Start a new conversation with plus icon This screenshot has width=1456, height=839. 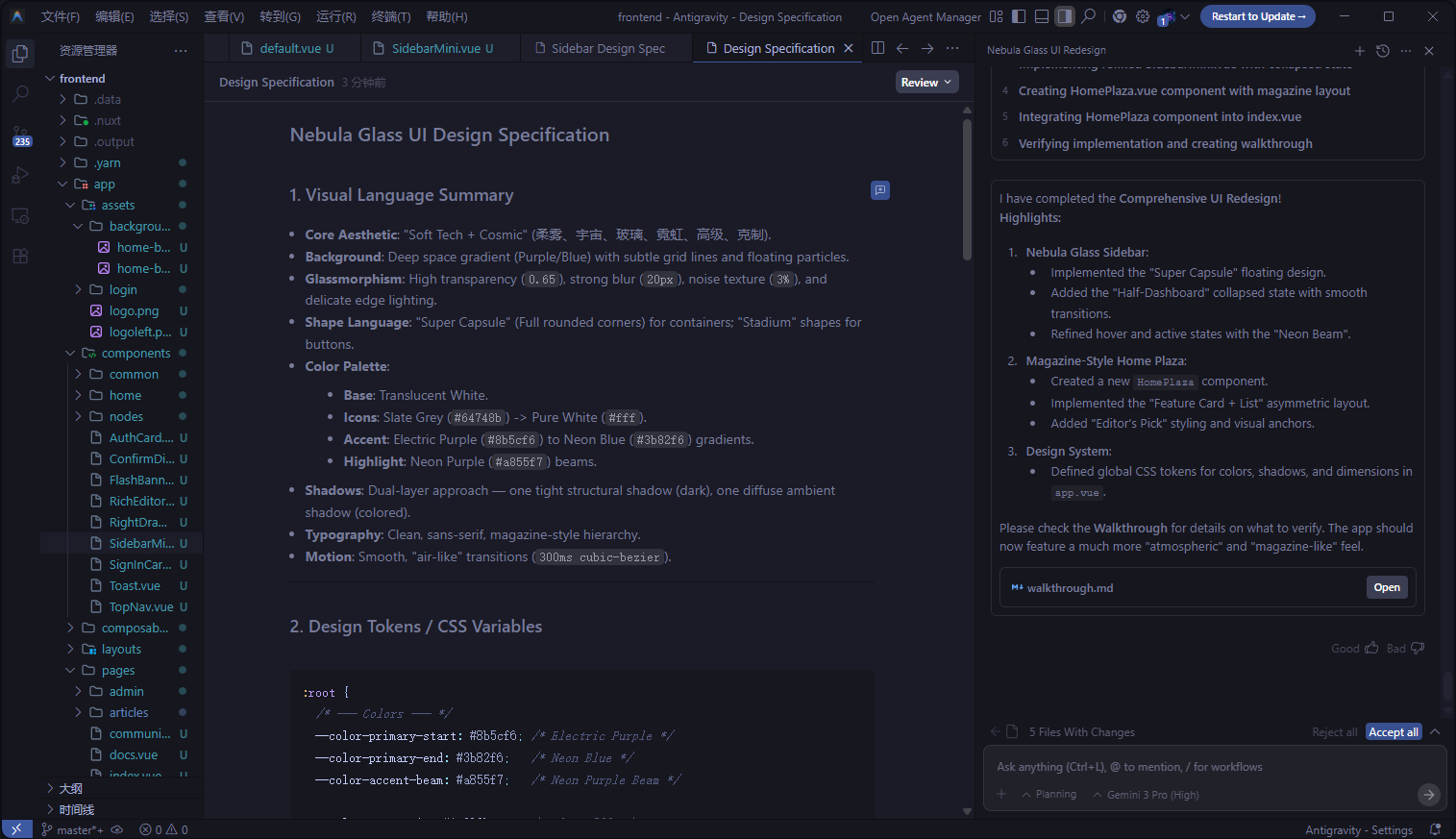tap(1359, 51)
